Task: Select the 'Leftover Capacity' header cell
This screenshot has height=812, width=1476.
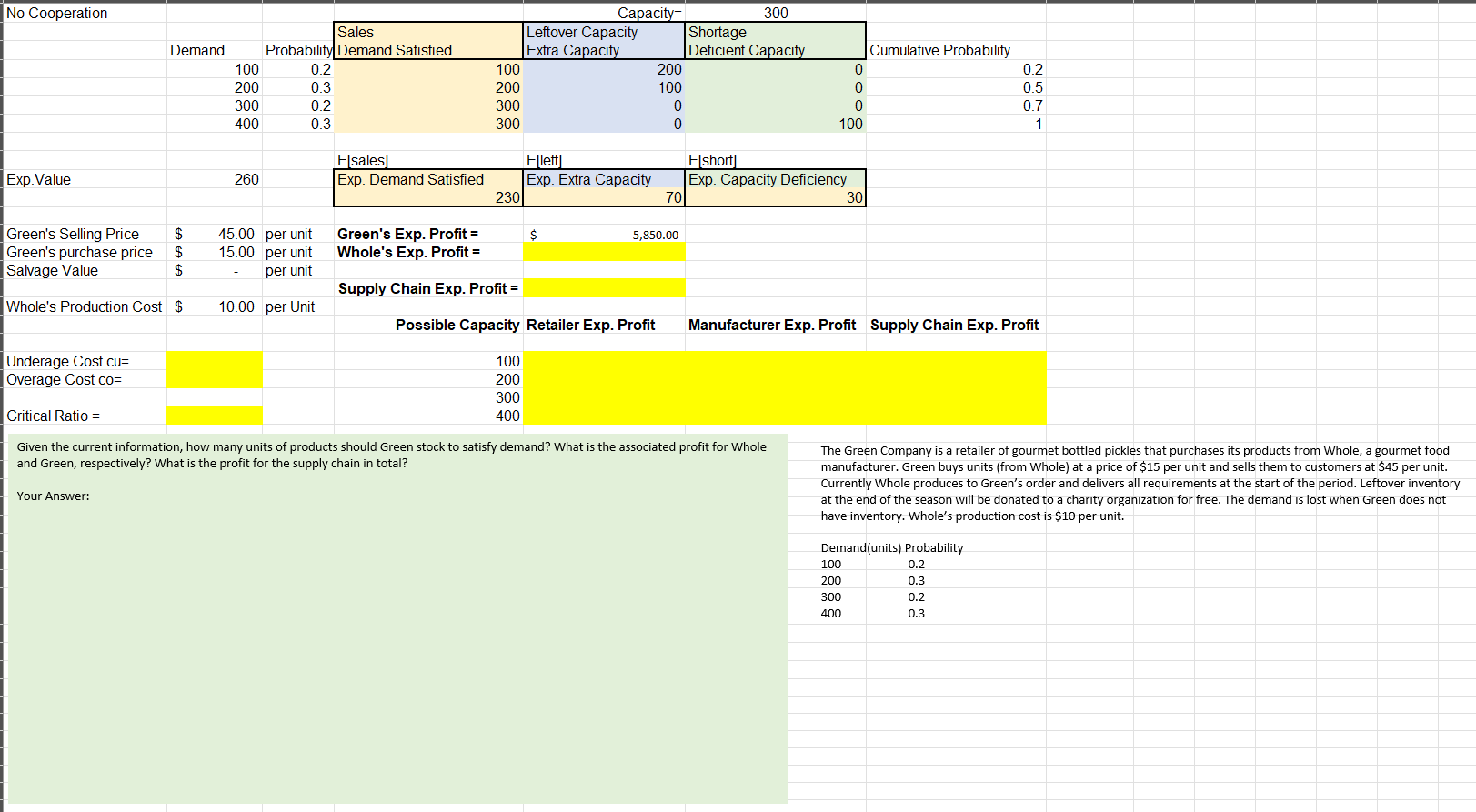Action: [x=604, y=32]
